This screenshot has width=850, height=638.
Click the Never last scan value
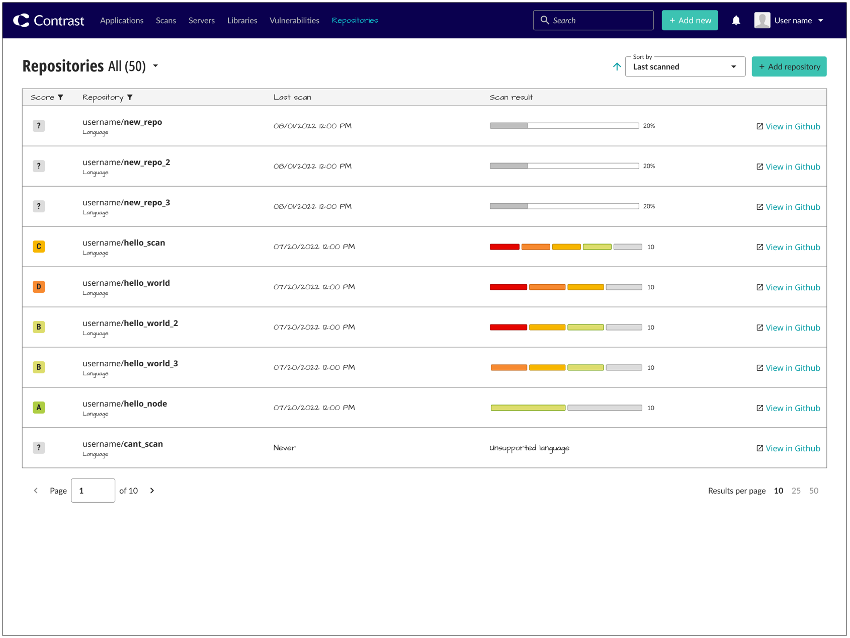(284, 448)
